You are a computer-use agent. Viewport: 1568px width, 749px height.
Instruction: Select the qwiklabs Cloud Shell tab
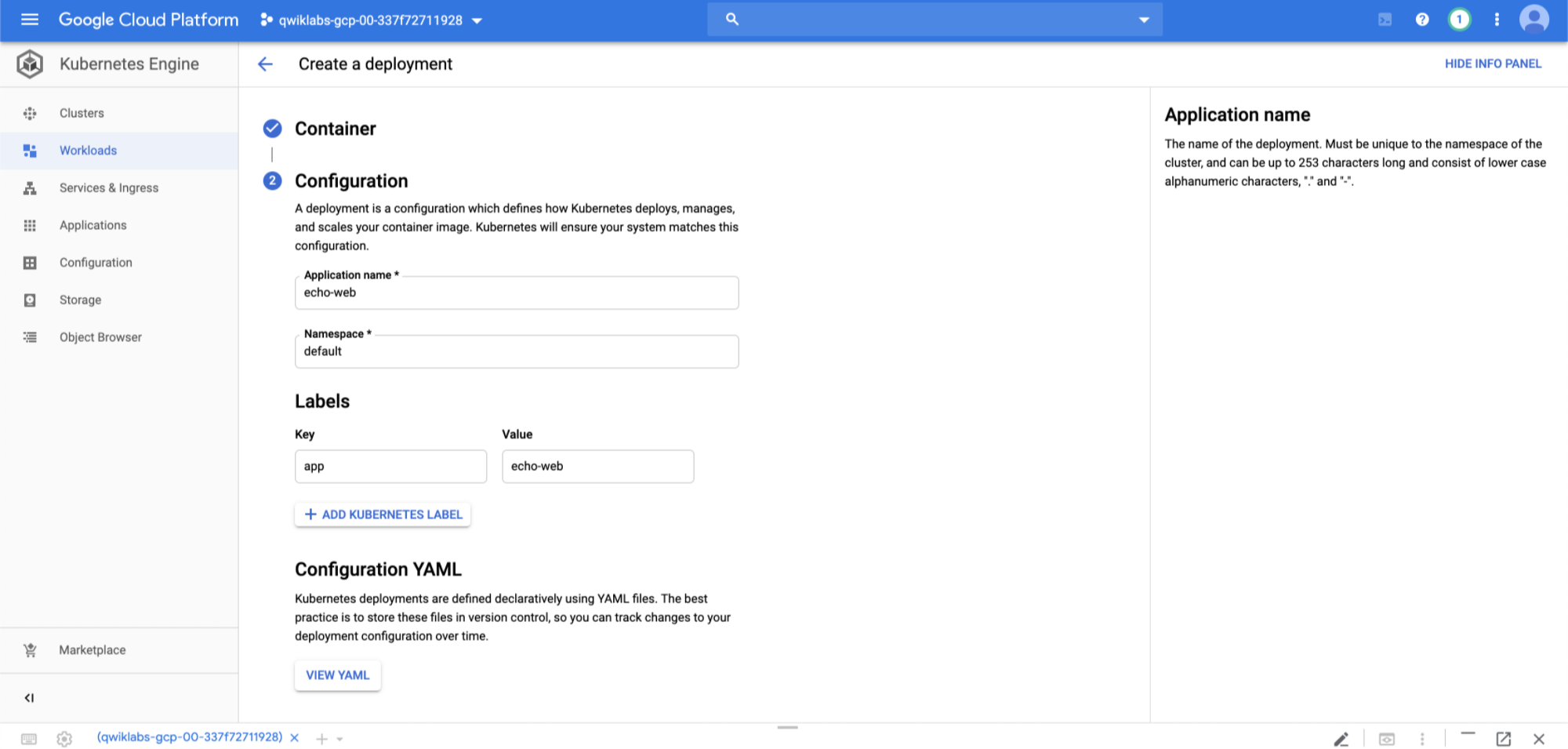190,737
